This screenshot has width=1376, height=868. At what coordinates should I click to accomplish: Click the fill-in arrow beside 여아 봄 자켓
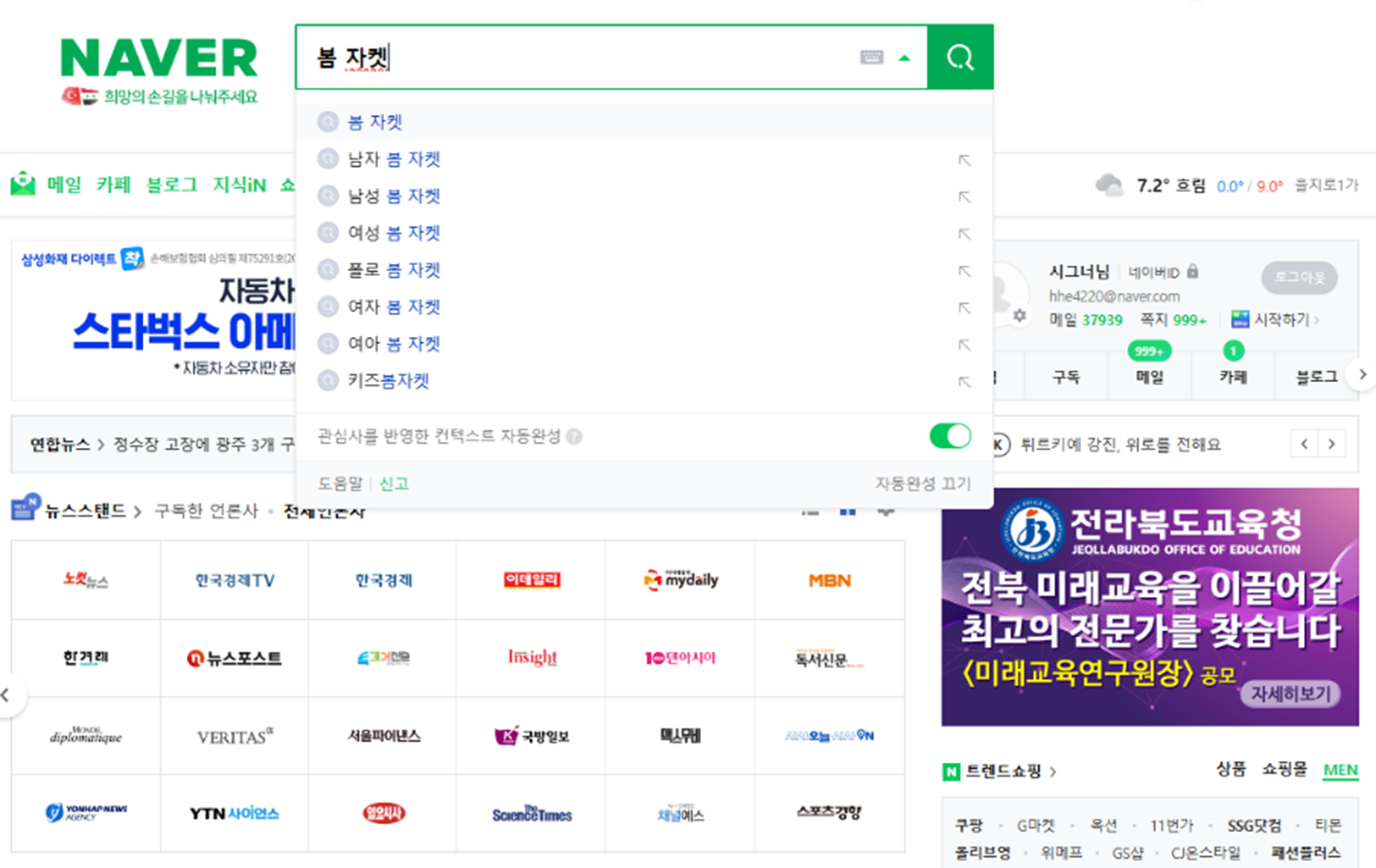click(964, 345)
